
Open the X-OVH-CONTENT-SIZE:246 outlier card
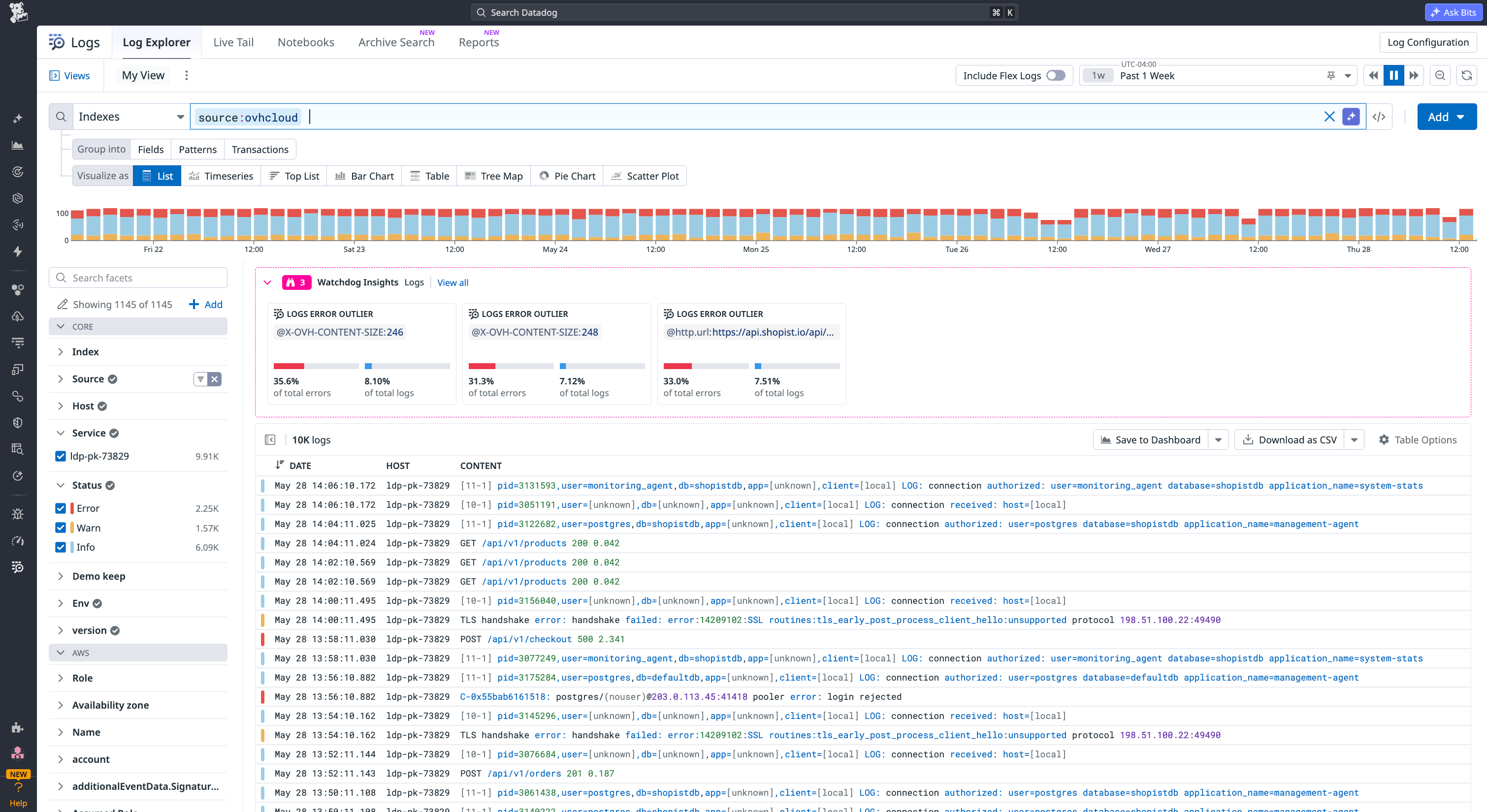click(362, 354)
